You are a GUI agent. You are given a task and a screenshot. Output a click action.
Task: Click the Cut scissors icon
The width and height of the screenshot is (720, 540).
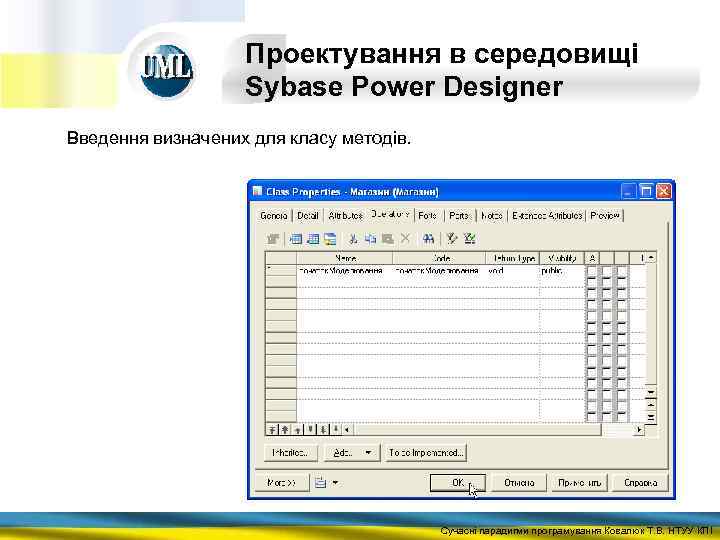tap(353, 238)
